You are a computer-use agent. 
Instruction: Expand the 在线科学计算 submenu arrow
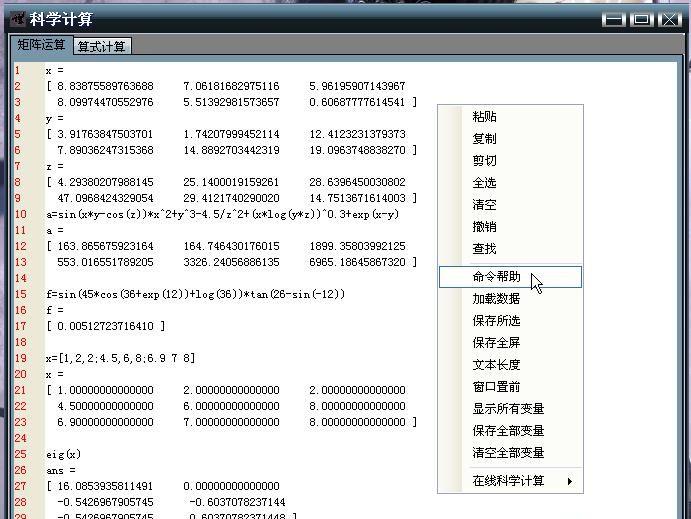pos(570,482)
